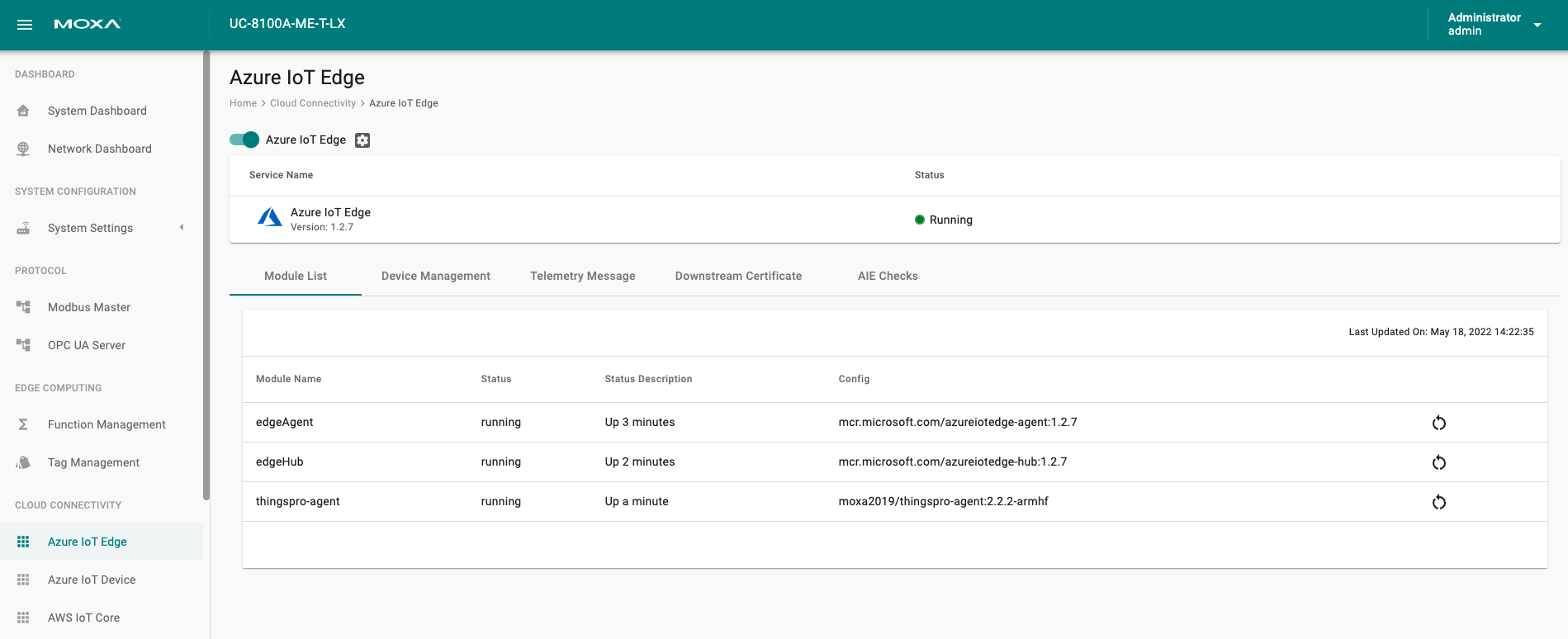Switch to Telemetry Message tab
1568x639 pixels.
[x=583, y=276]
